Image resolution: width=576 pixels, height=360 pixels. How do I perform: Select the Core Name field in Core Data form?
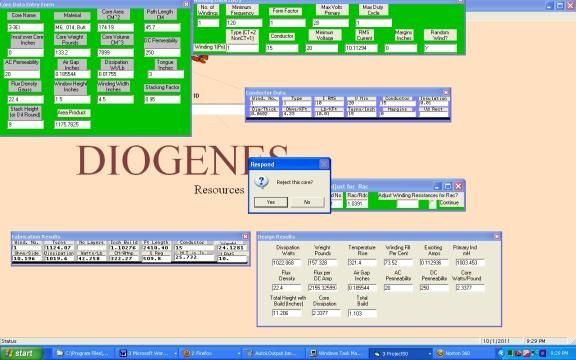(25, 28)
